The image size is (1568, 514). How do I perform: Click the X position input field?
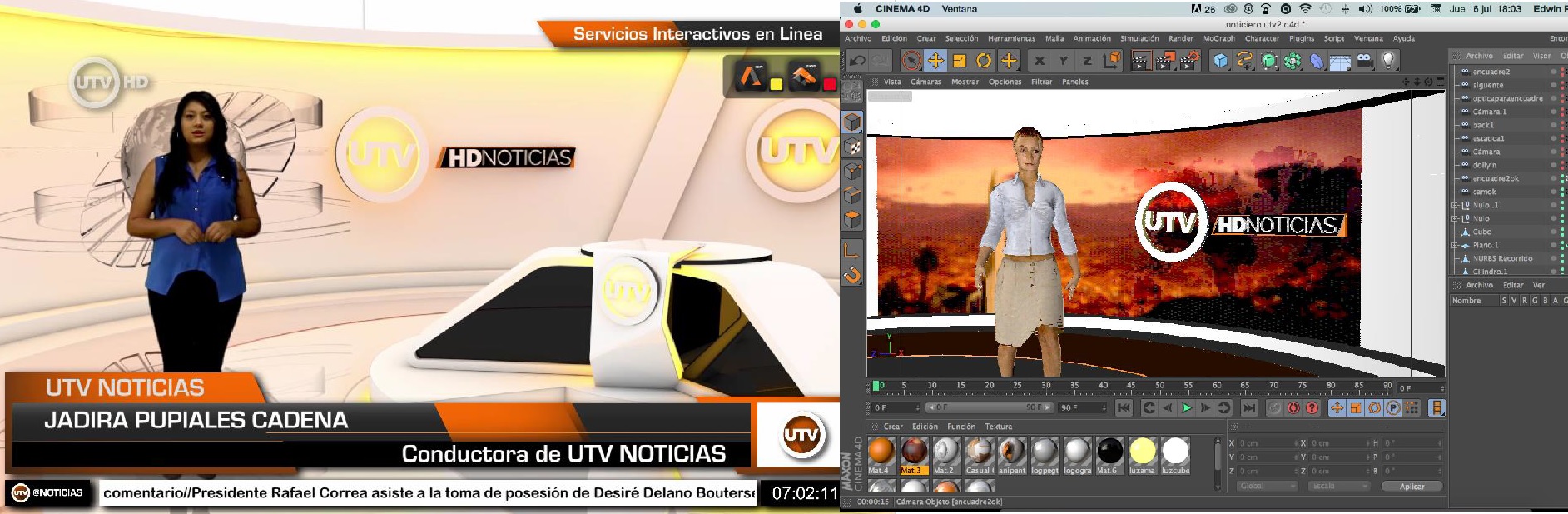1268,443
